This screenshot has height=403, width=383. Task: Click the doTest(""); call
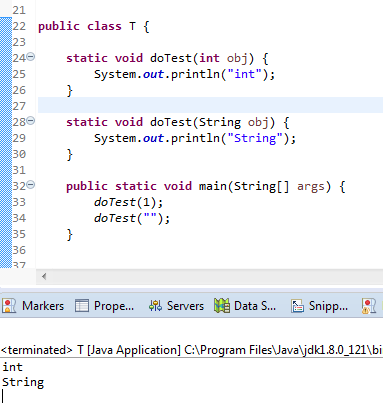132,218
